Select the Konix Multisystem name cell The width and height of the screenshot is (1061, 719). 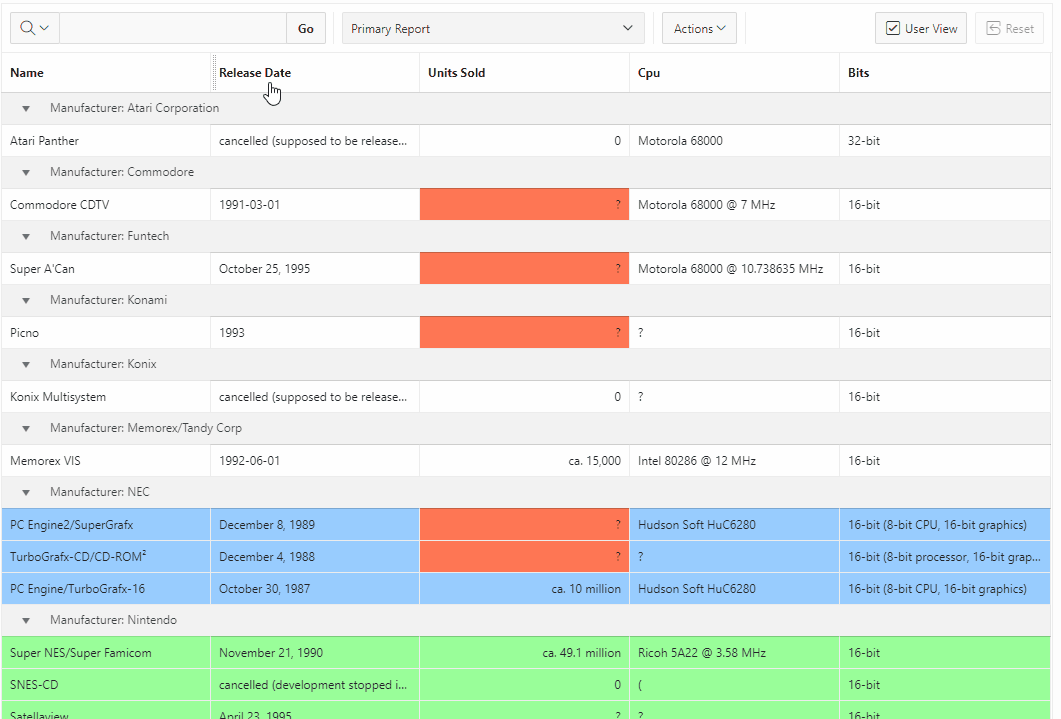(x=106, y=396)
